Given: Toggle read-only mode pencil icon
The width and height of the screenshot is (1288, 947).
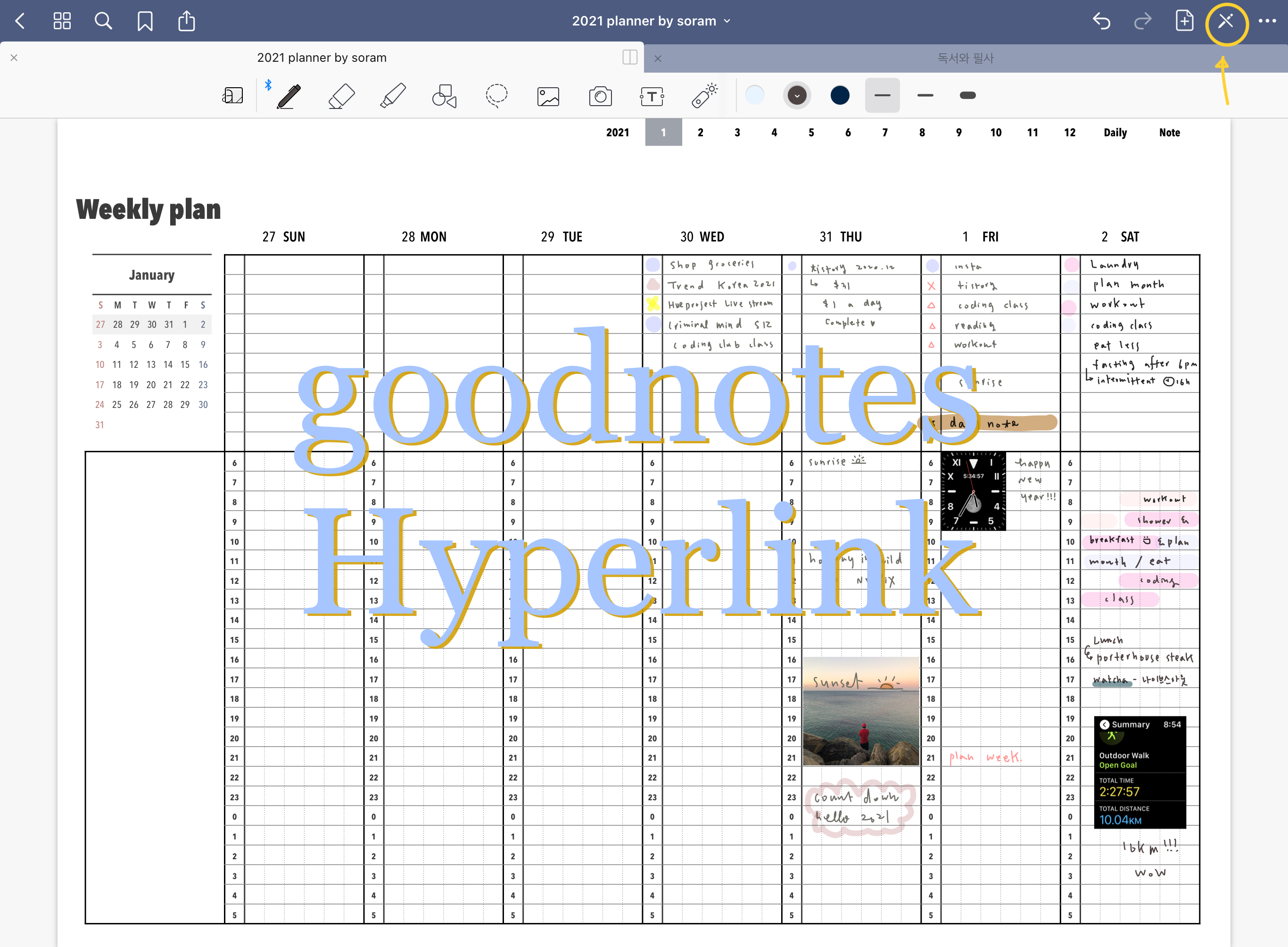Looking at the screenshot, I should 1226,22.
